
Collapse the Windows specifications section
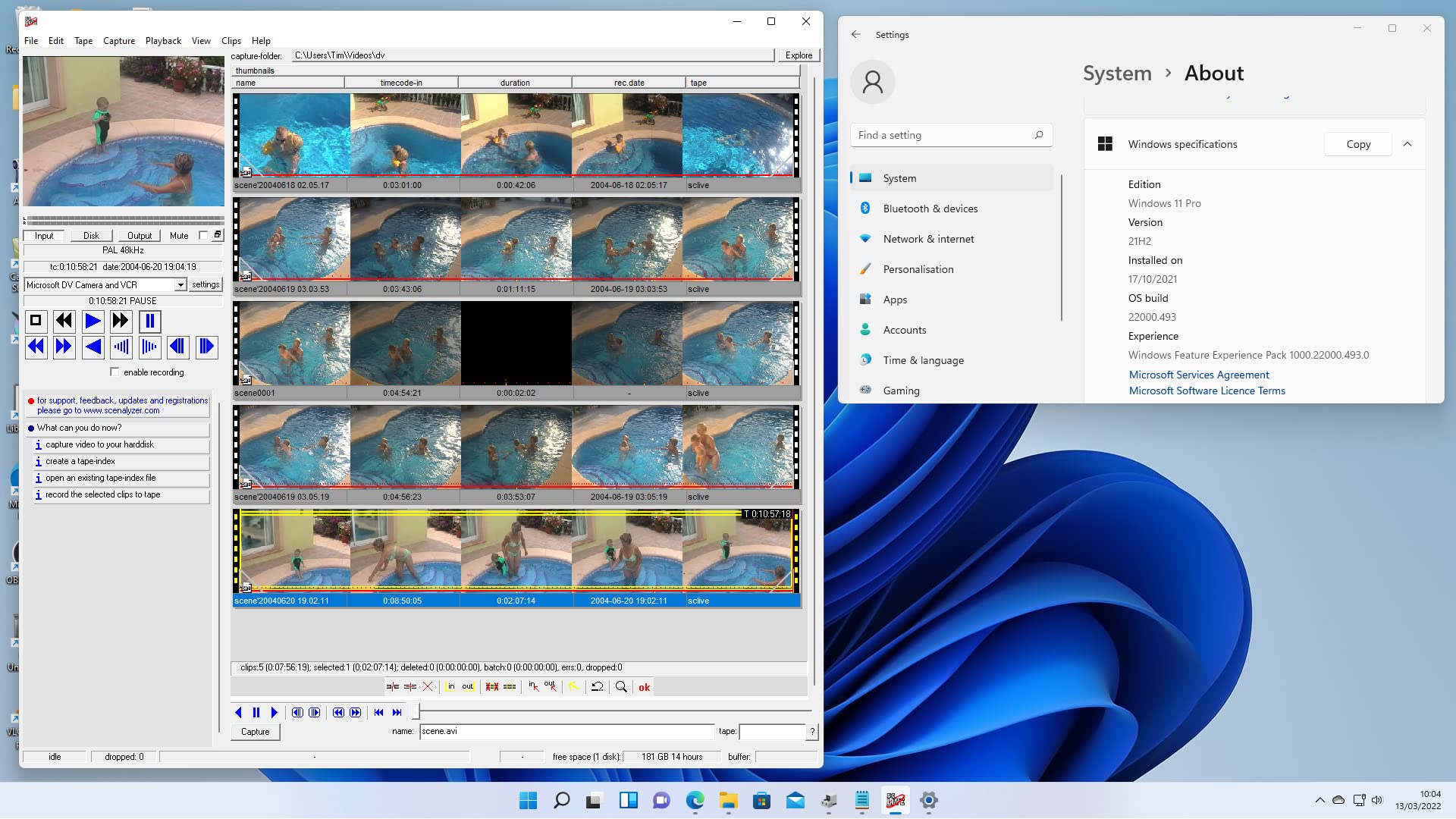[x=1408, y=143]
